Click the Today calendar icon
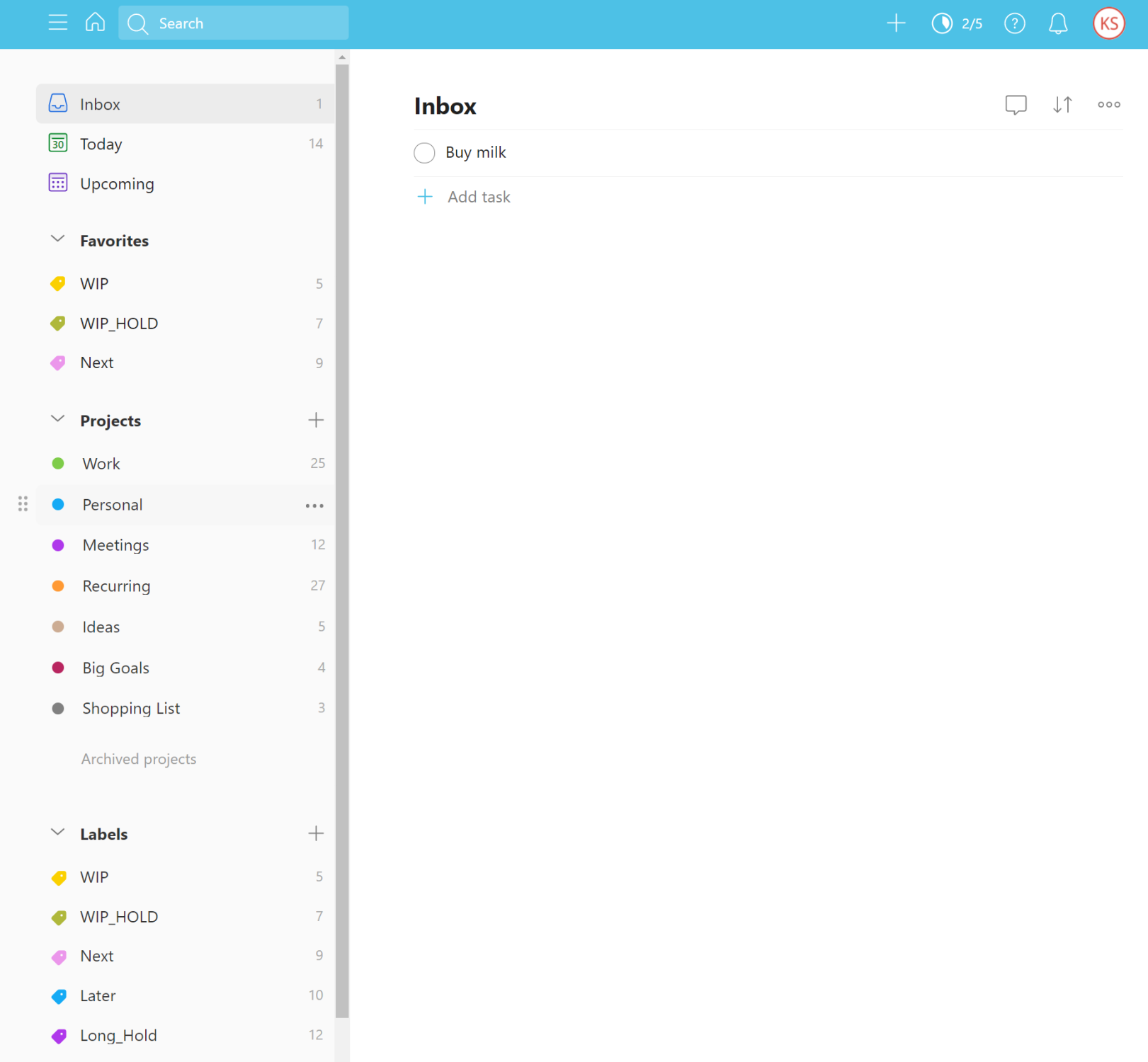The width and height of the screenshot is (1148, 1062). point(58,143)
